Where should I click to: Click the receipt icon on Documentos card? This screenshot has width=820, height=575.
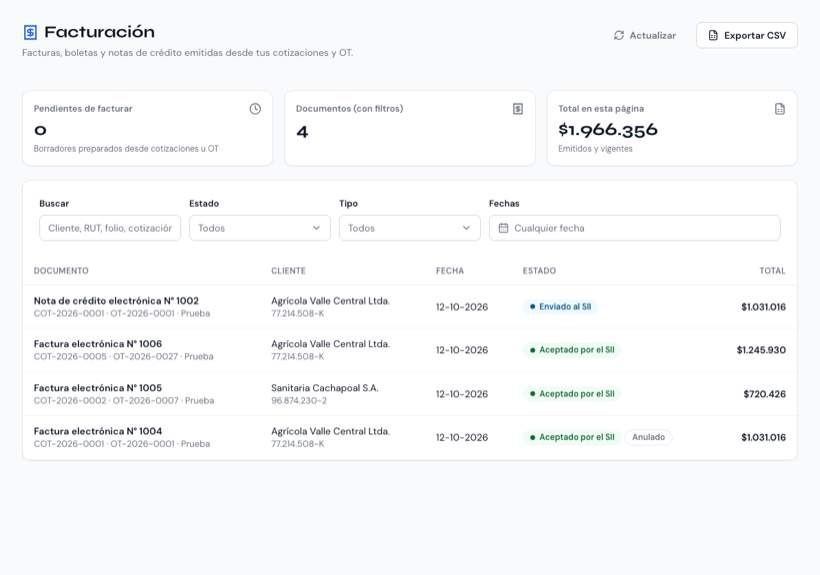click(518, 109)
